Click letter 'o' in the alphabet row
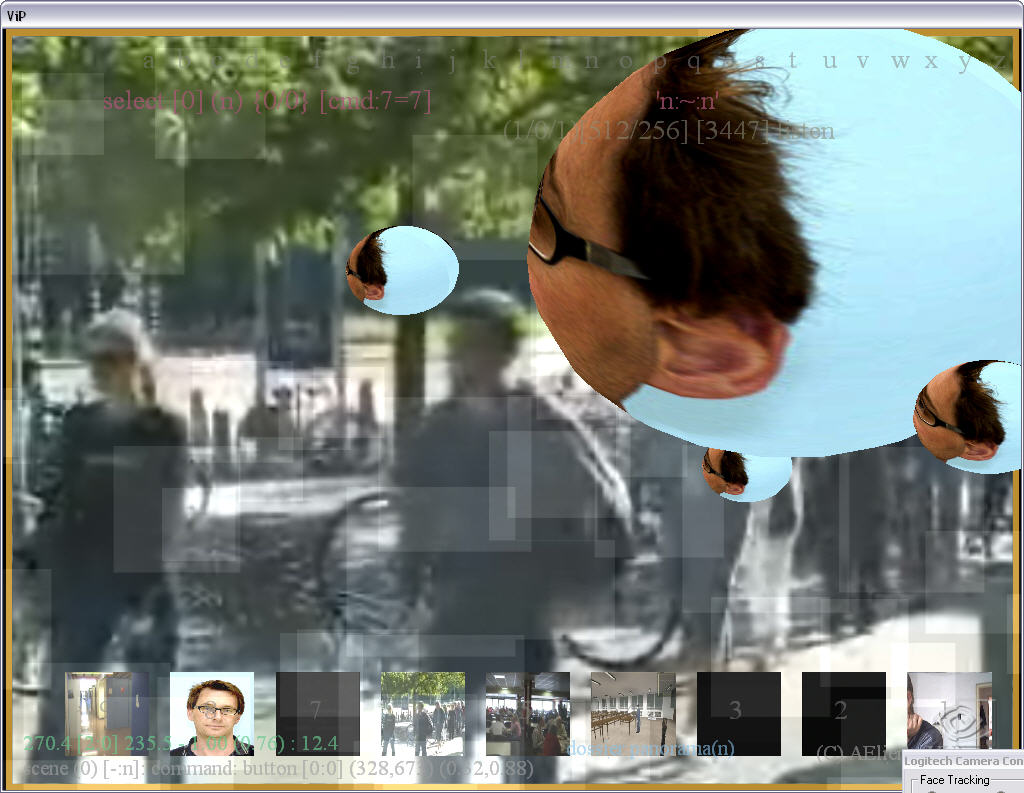 click(626, 61)
